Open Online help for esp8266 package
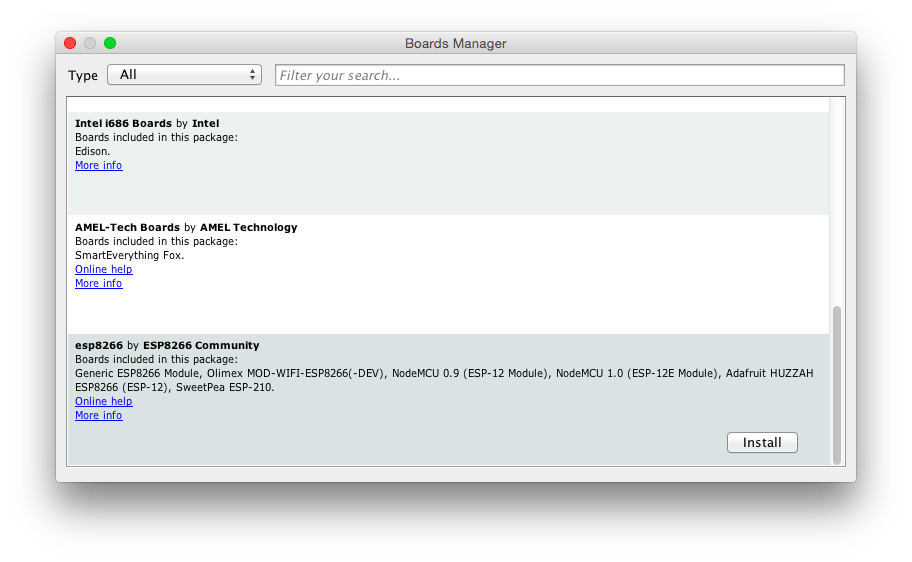912x562 pixels. (x=103, y=402)
